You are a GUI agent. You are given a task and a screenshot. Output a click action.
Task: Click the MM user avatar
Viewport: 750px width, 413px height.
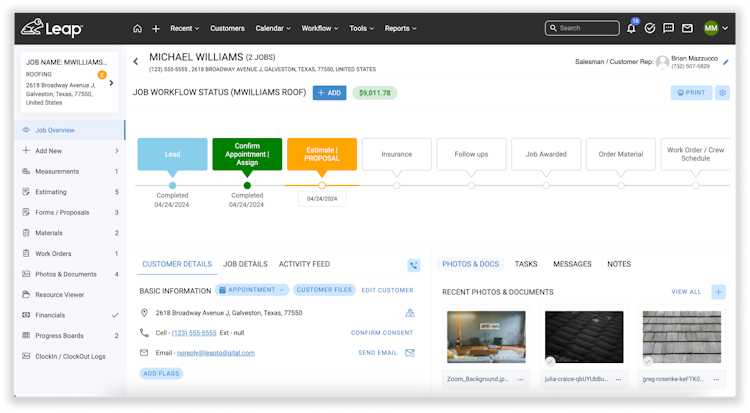tap(711, 28)
